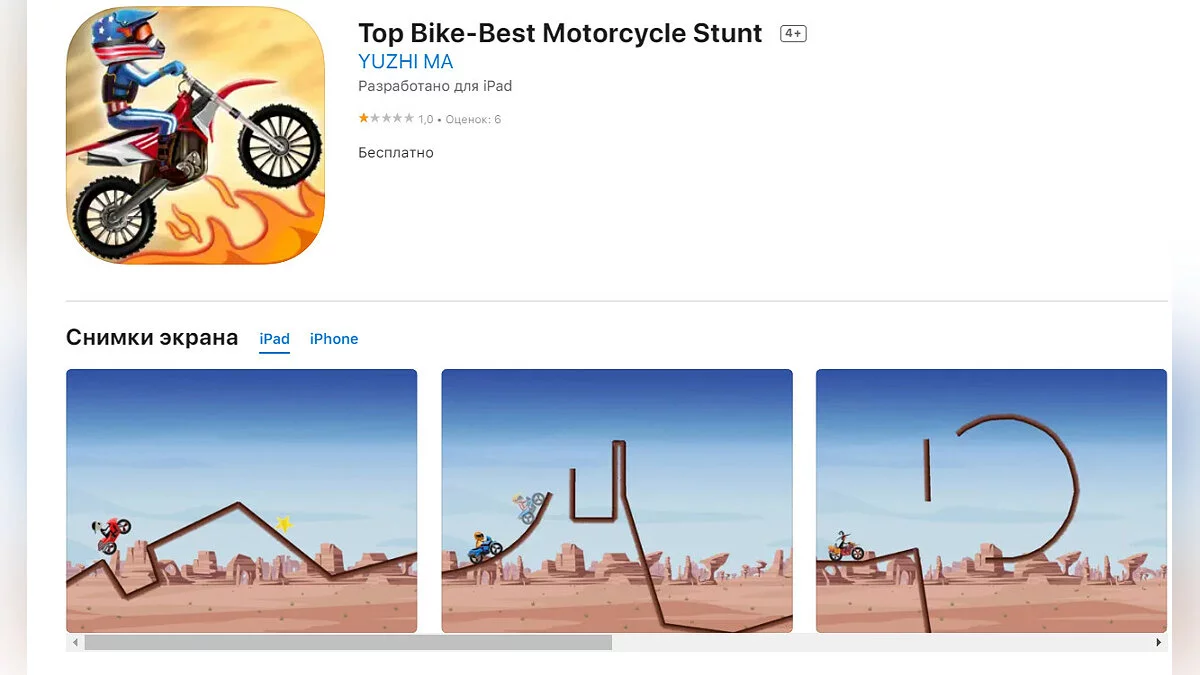Open the YUZHI MA developer link

tap(405, 62)
